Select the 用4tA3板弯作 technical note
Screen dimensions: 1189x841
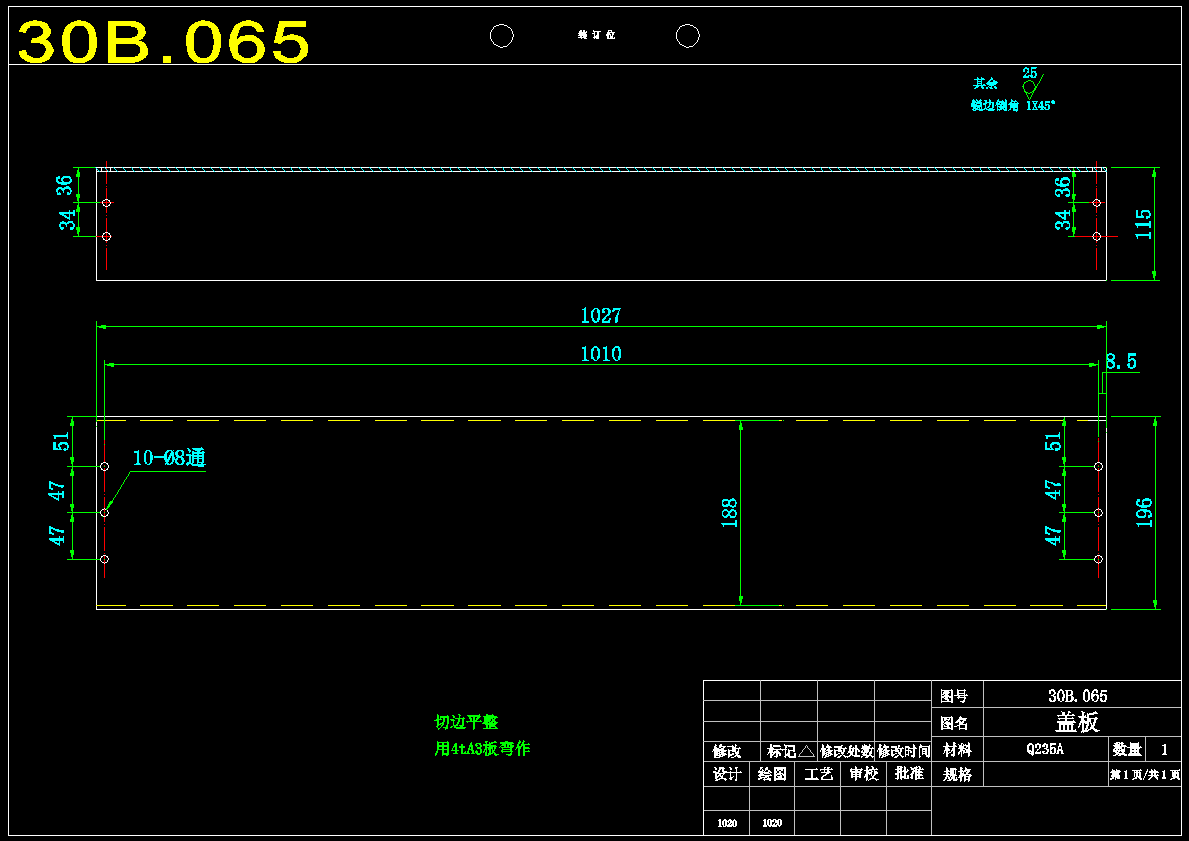(482, 749)
